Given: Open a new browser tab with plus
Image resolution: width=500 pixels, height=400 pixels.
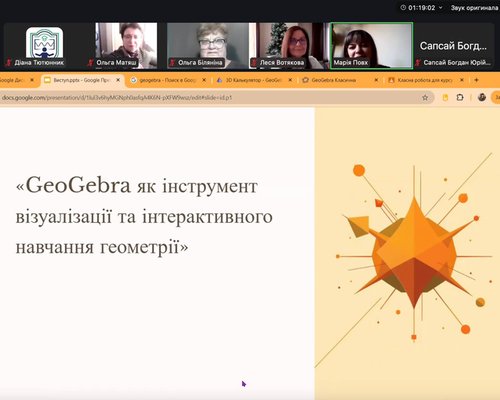Looking at the screenshot, I should pos(476,80).
